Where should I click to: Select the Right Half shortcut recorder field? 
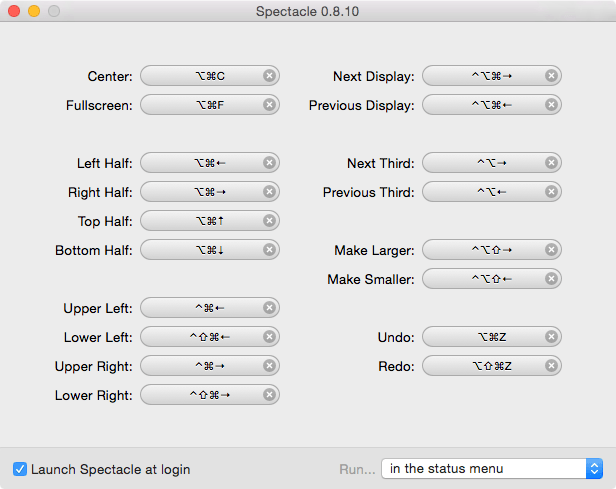210,192
